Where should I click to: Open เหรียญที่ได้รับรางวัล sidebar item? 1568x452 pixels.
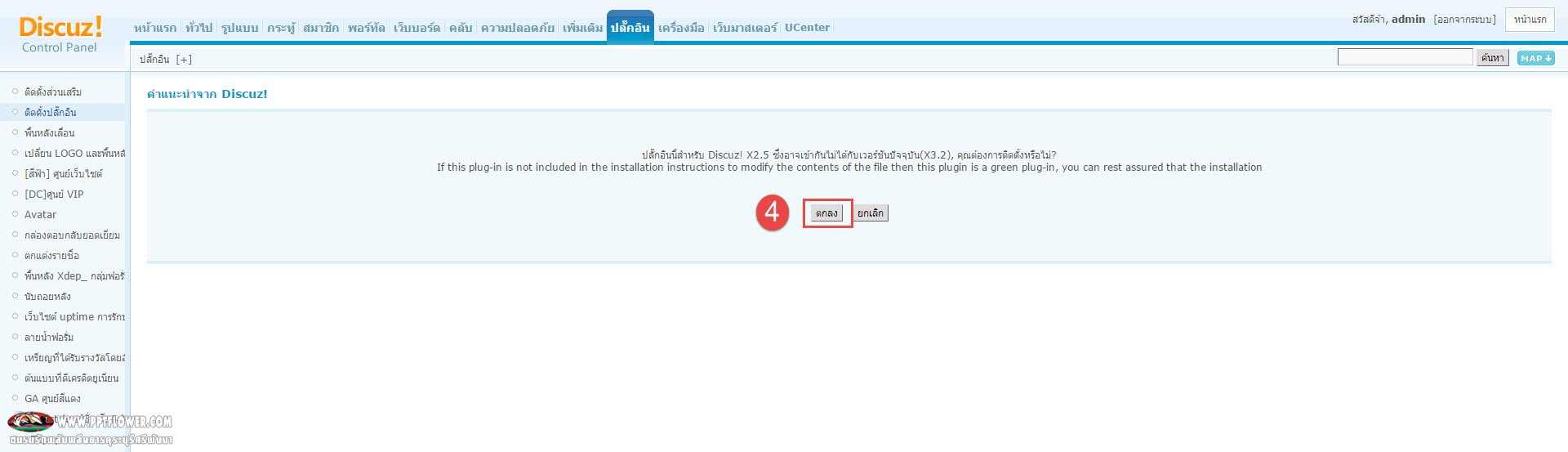[x=74, y=357]
